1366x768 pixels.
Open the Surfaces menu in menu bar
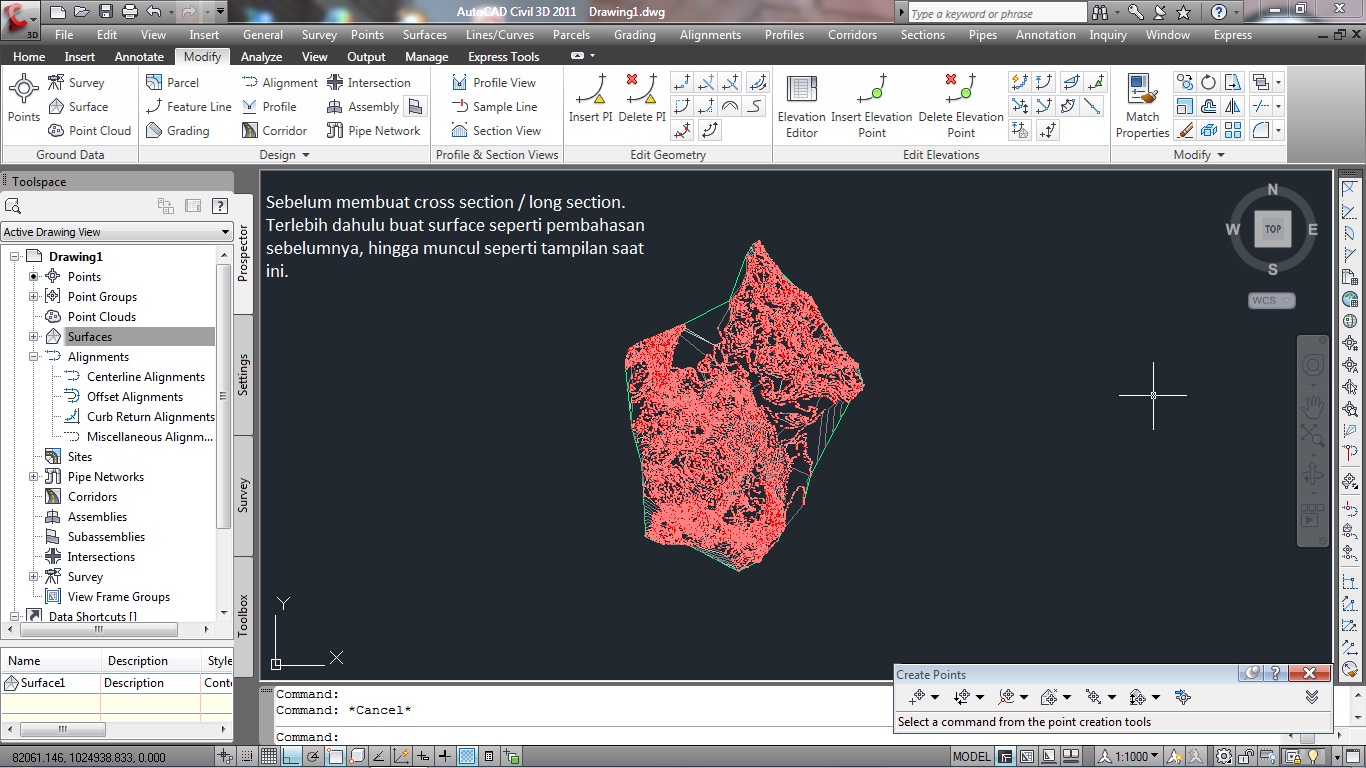pos(425,35)
